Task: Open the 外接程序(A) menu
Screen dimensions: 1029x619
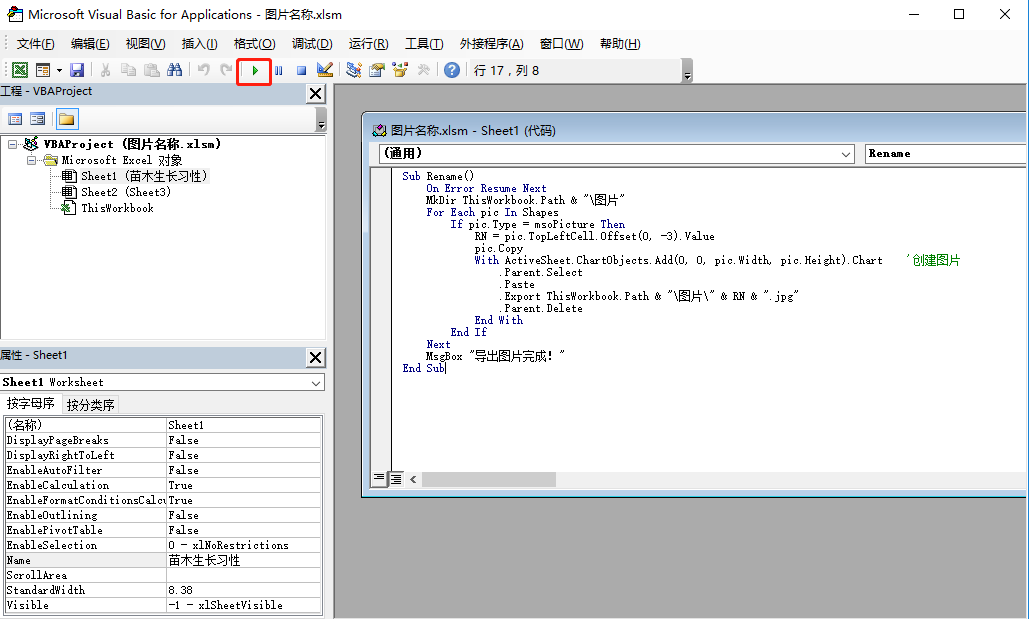Action: pos(492,44)
